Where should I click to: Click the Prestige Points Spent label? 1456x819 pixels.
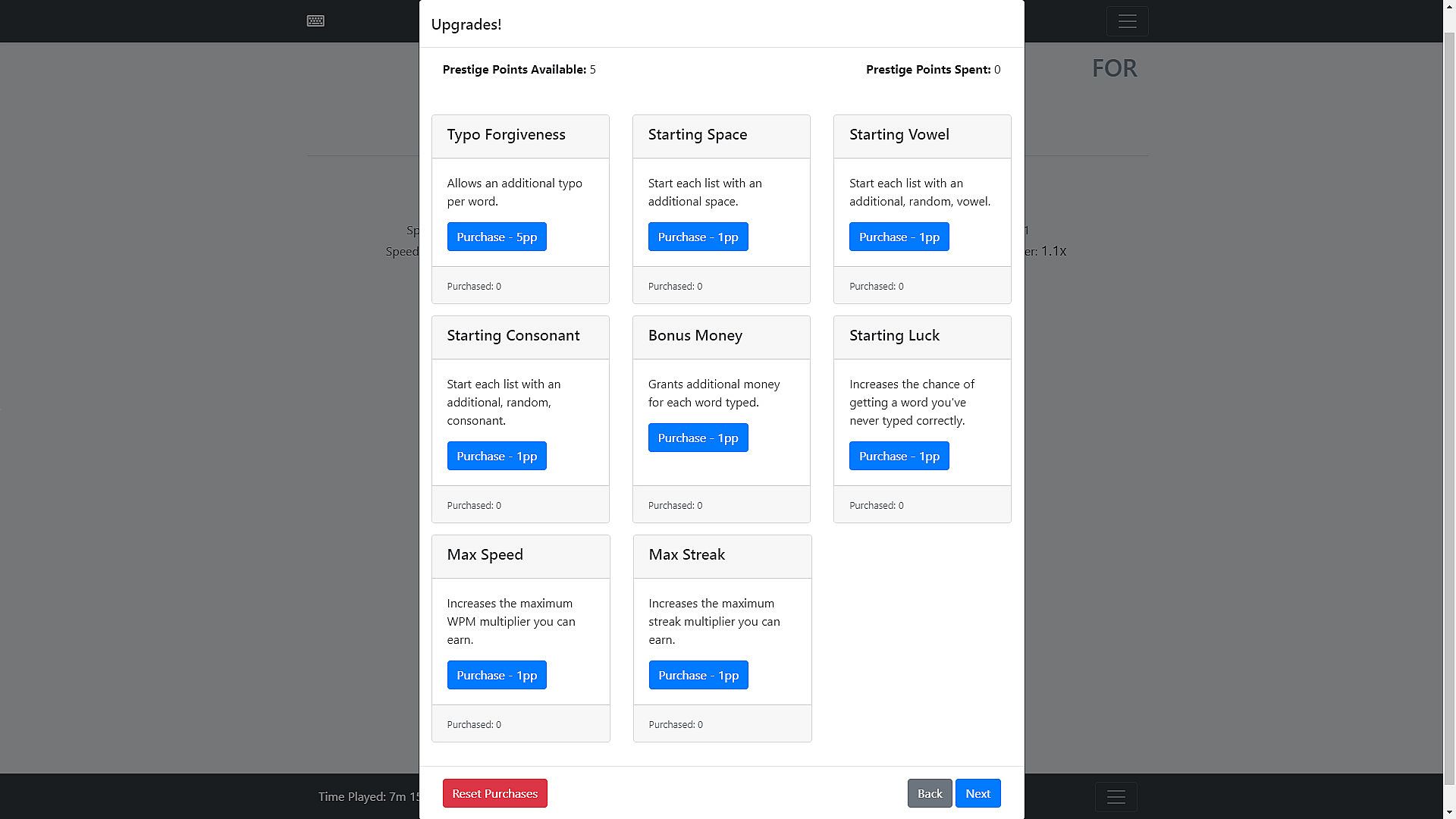[928, 70]
